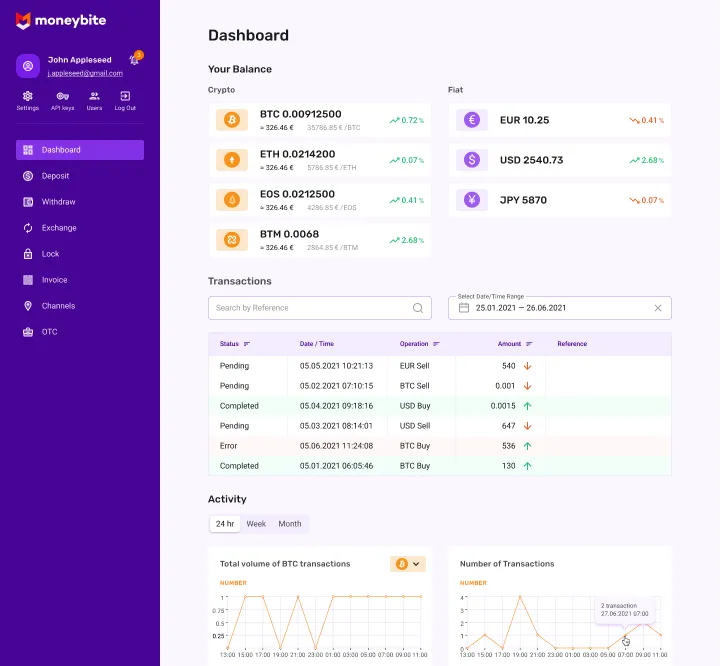Switch activity view to Month
This screenshot has width=721, height=666.
[x=290, y=524]
